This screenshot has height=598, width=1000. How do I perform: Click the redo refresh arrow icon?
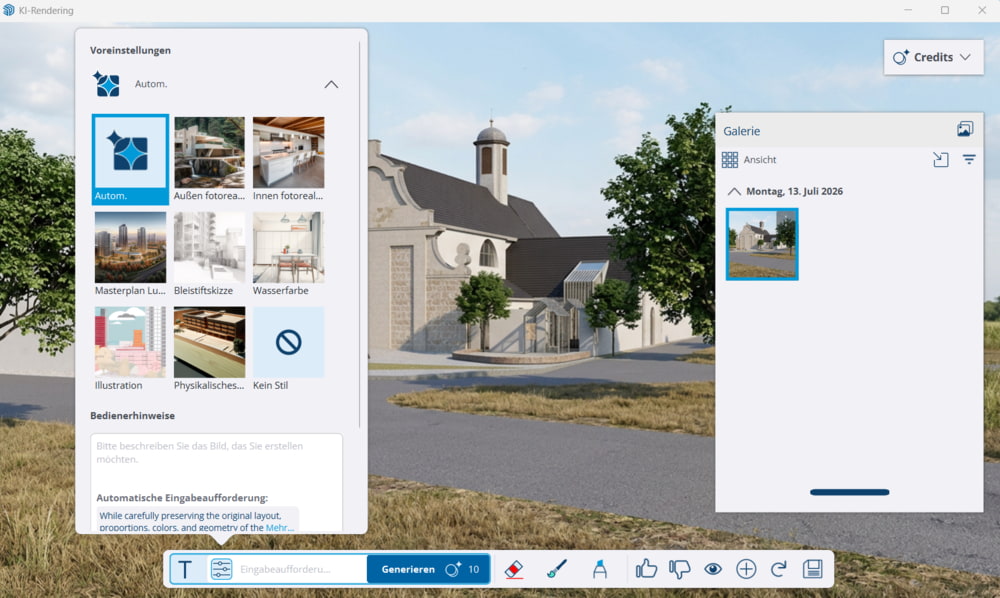[x=779, y=569]
